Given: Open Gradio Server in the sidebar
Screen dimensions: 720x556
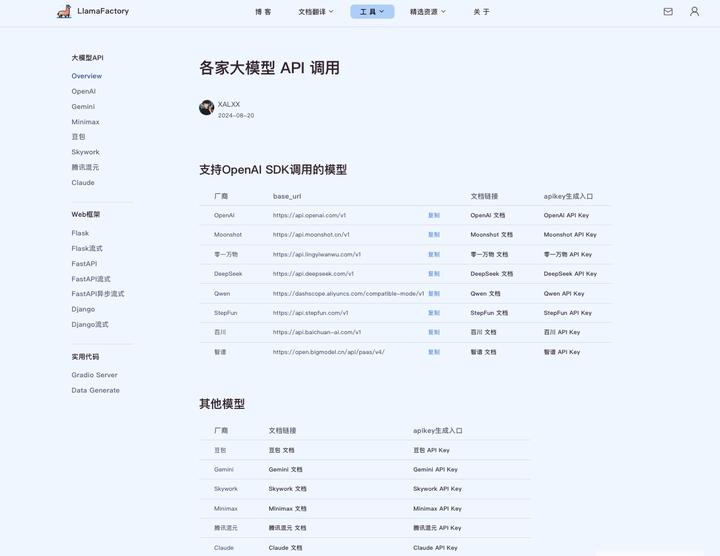Looking at the screenshot, I should (x=94, y=375).
